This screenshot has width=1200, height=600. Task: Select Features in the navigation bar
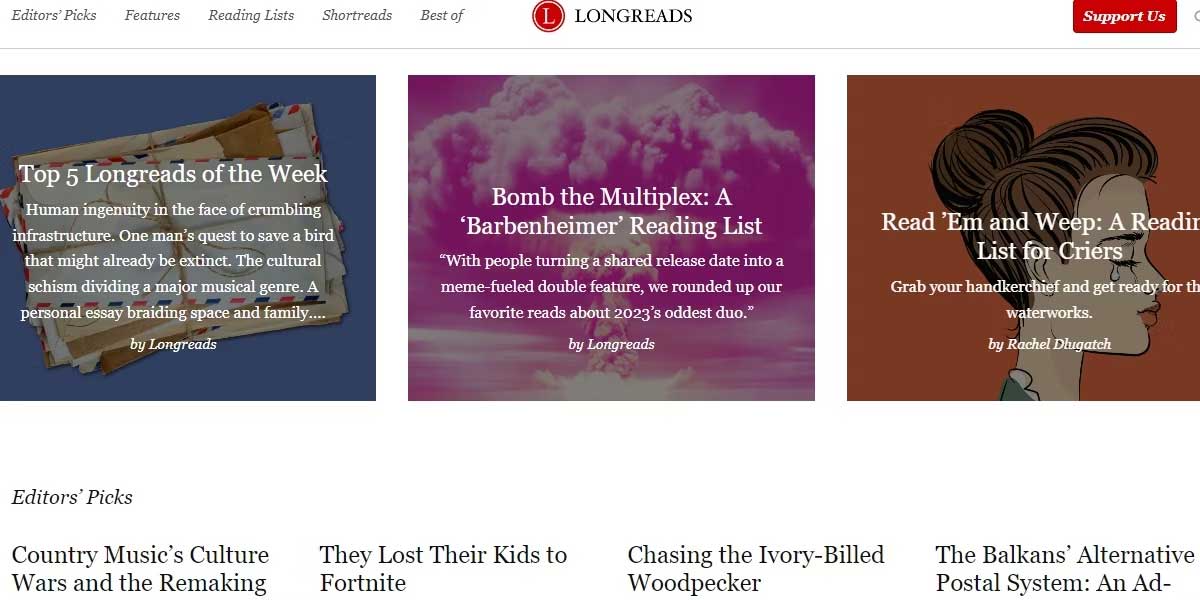pos(151,15)
